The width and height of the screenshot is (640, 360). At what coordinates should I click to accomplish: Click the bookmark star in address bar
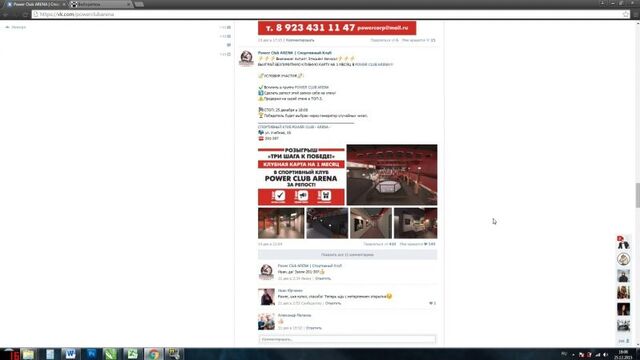626,14
